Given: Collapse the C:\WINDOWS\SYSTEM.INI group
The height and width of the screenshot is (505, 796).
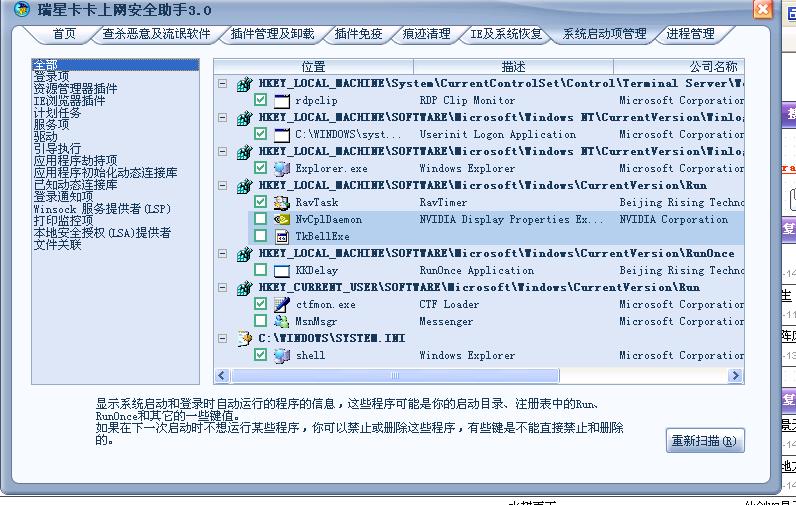Looking at the screenshot, I should coord(222,338).
